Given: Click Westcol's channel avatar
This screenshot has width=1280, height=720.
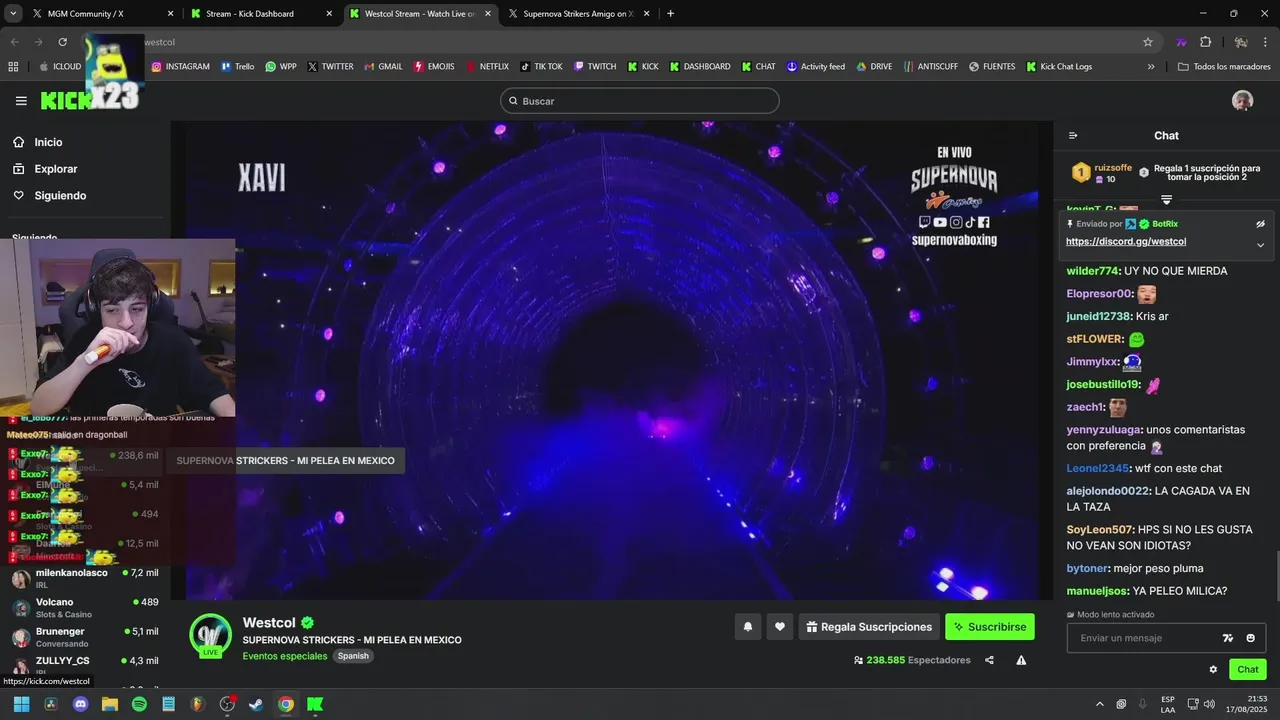Looking at the screenshot, I should 211,635.
